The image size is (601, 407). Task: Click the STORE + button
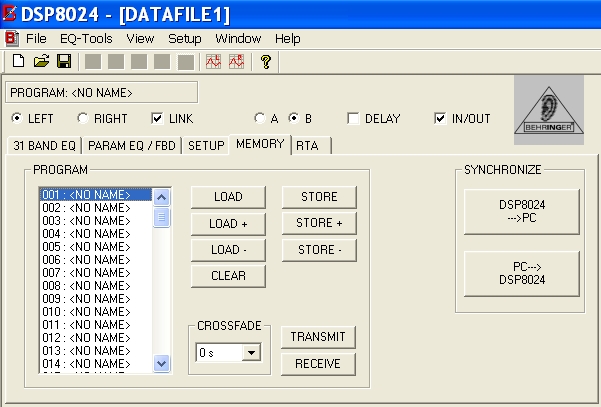coord(319,223)
